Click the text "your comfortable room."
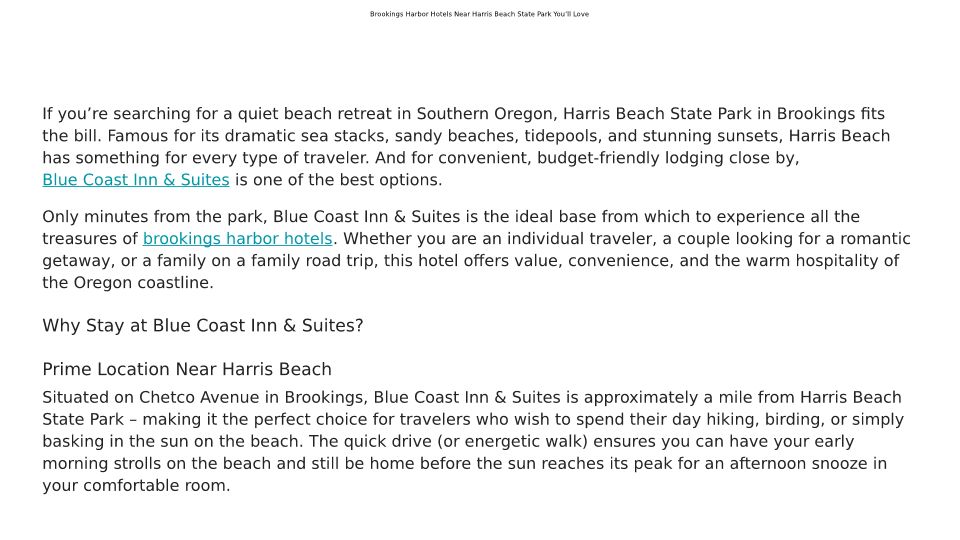 (136, 486)
